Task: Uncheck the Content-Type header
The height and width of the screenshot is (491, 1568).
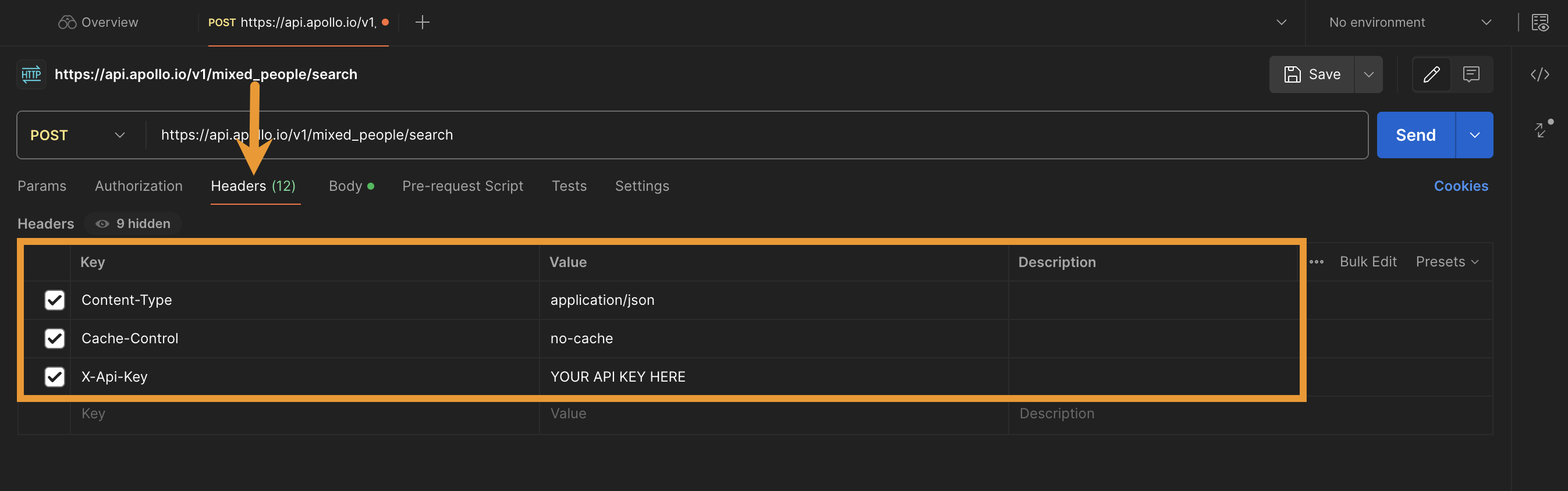Action: pos(54,300)
